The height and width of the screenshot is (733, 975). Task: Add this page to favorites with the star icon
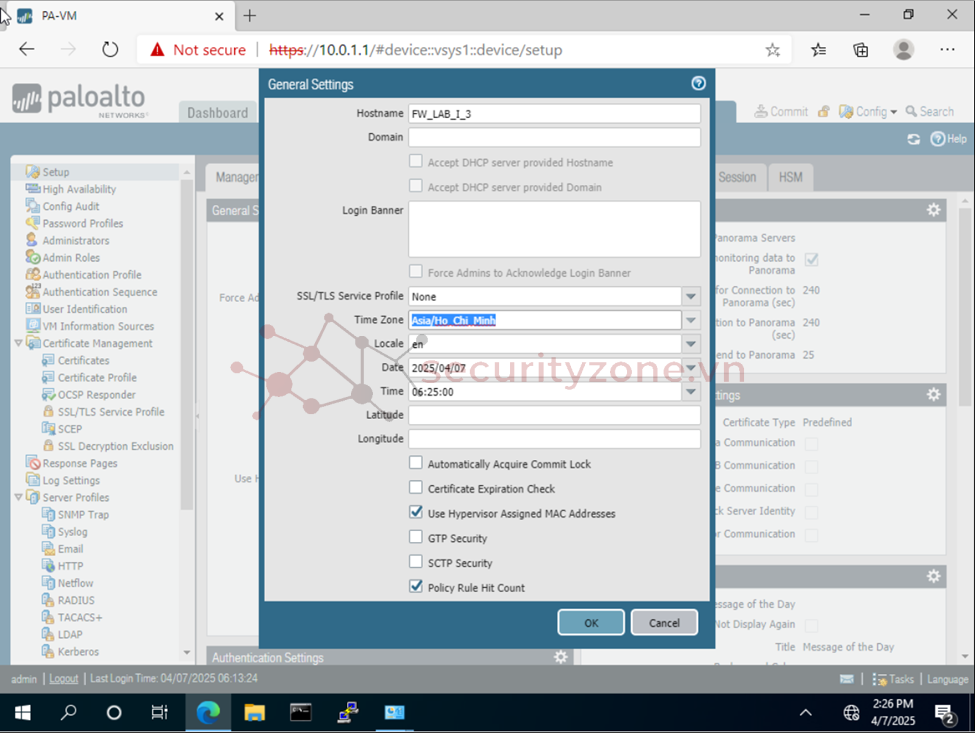click(772, 50)
